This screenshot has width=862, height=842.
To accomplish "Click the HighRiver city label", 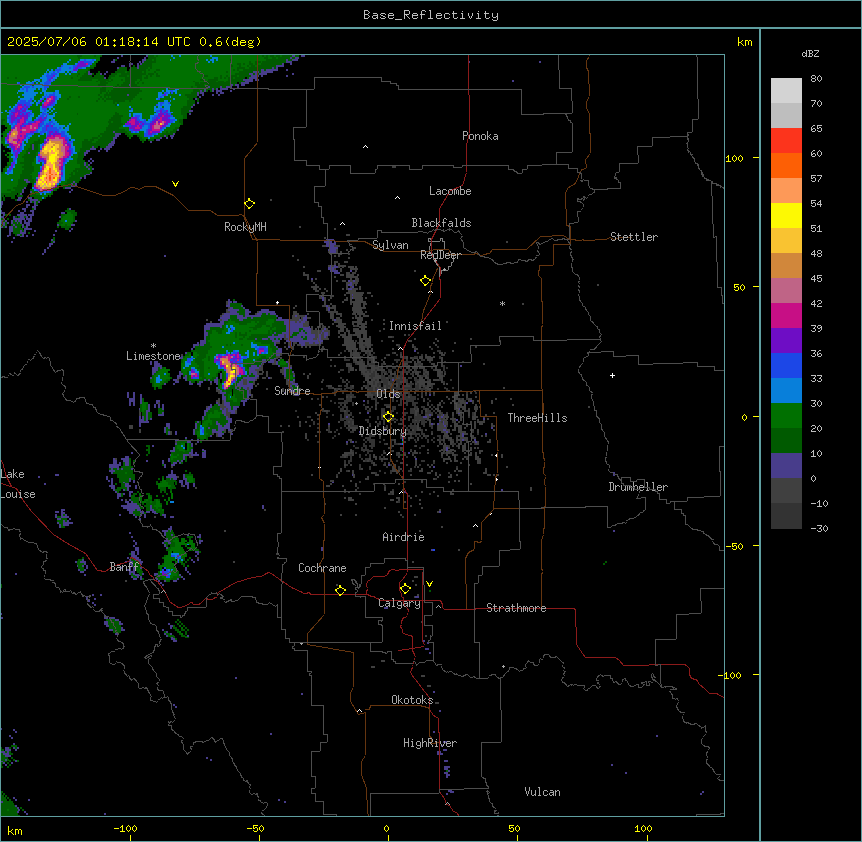I will click(x=430, y=743).
